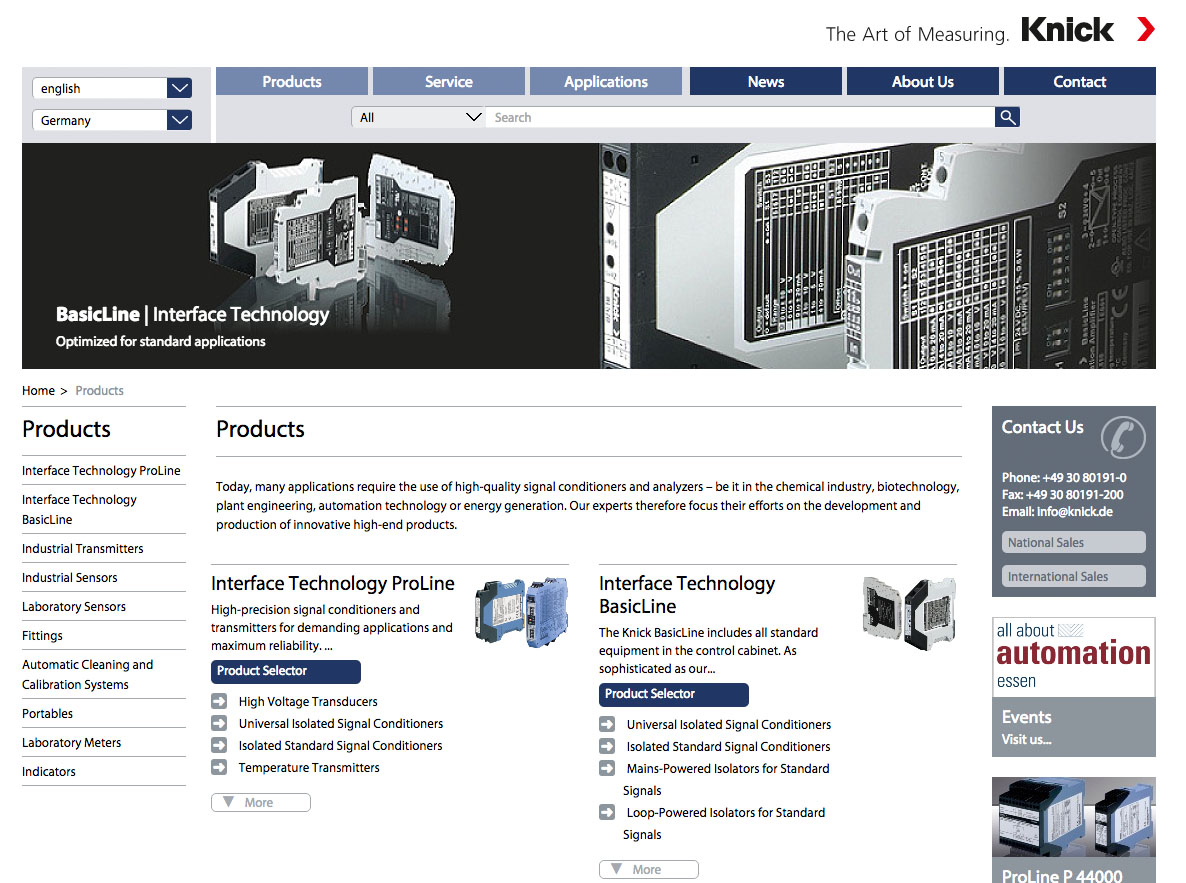Open Indicators in sidebar
The image size is (1186, 883).
pos(49,772)
